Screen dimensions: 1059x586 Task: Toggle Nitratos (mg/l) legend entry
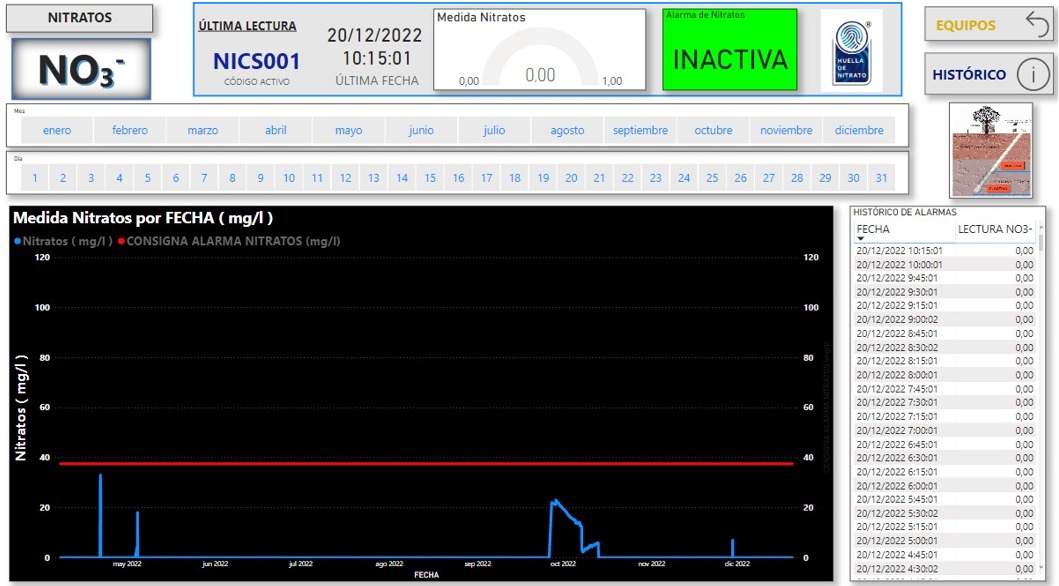click(x=63, y=241)
